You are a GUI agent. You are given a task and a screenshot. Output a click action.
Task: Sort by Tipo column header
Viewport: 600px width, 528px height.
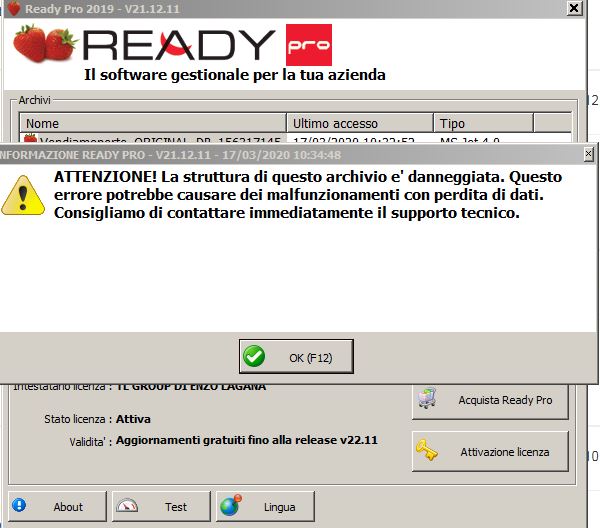[x=483, y=123]
